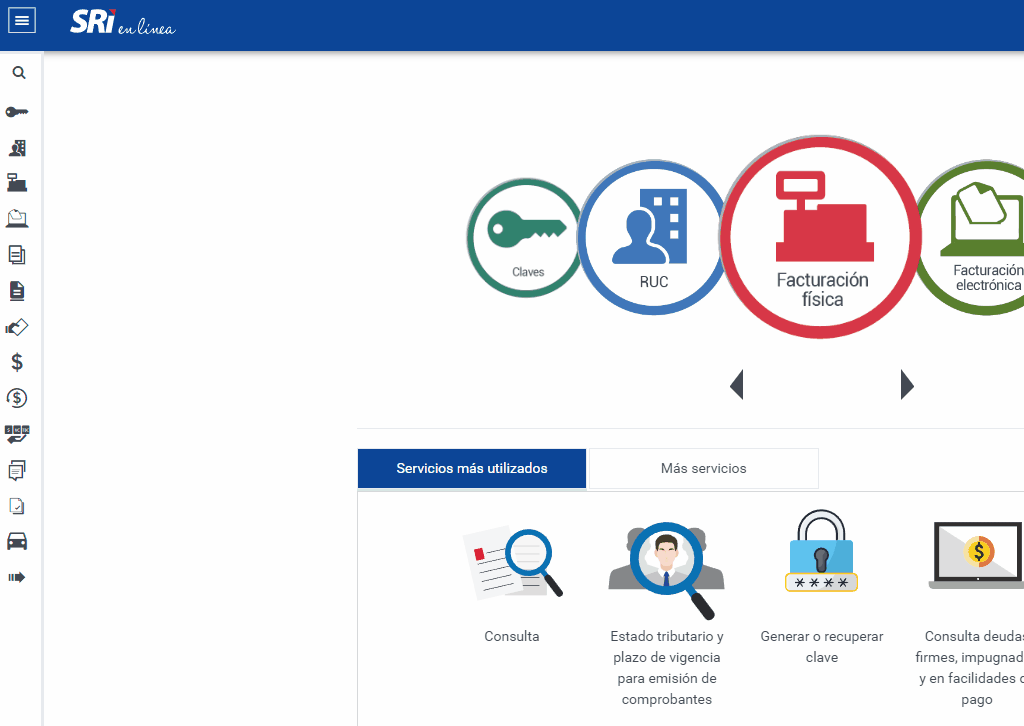Click the car icon in sidebar
This screenshot has width=1024, height=726.
[17, 541]
